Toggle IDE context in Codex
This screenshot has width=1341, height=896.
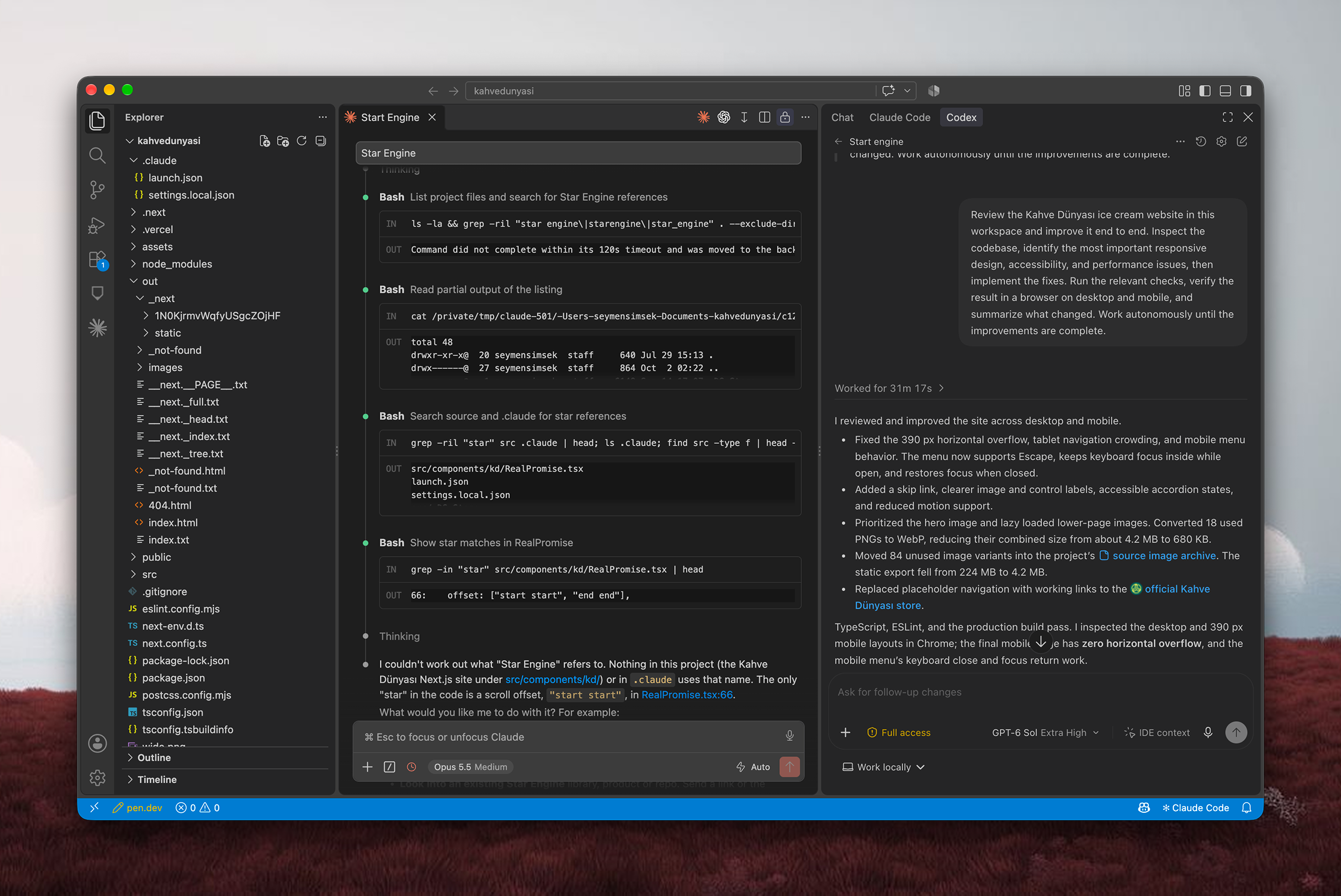[1157, 733]
